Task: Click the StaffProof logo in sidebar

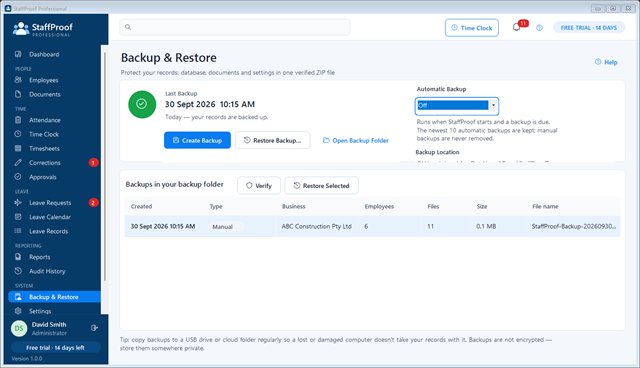Action: tap(42, 29)
